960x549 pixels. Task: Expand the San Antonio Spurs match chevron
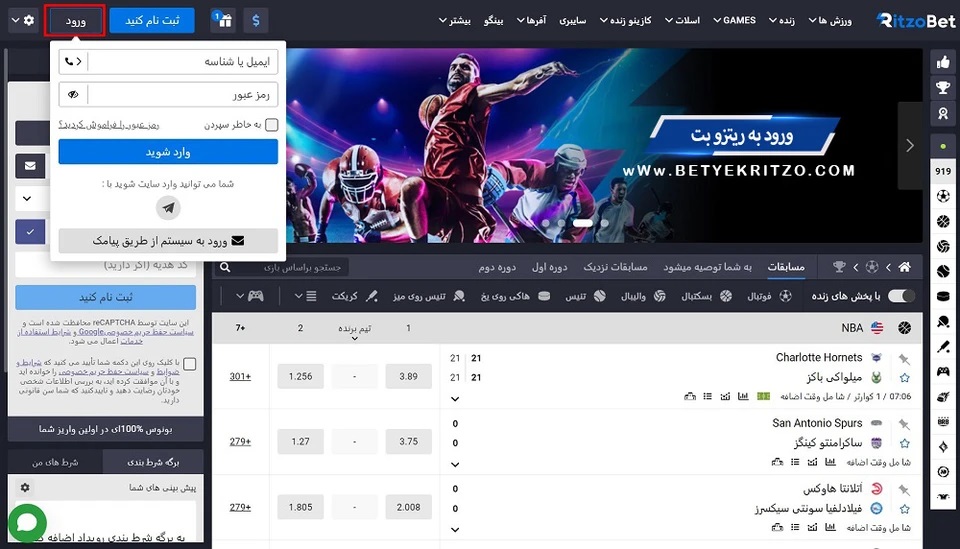(x=455, y=465)
